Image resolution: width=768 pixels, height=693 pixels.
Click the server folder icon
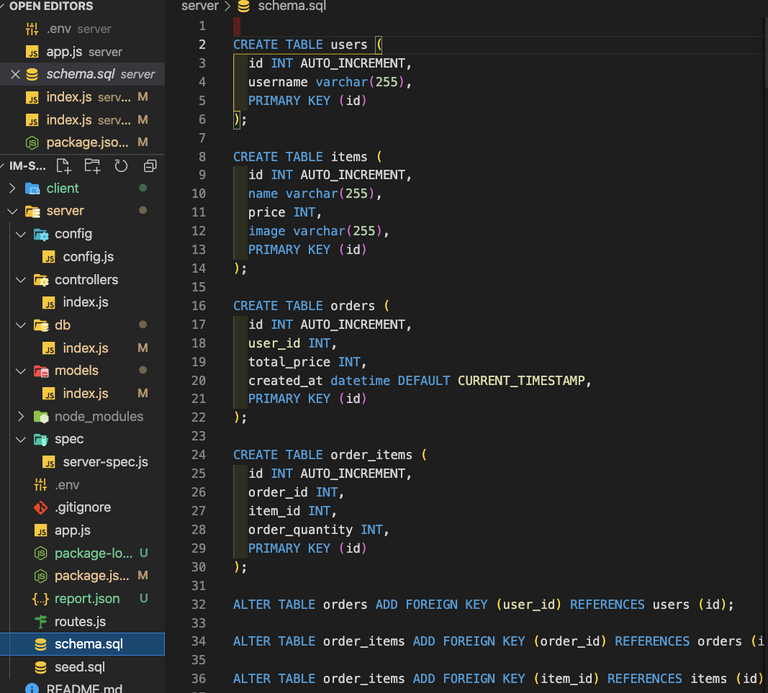click(x=32, y=211)
